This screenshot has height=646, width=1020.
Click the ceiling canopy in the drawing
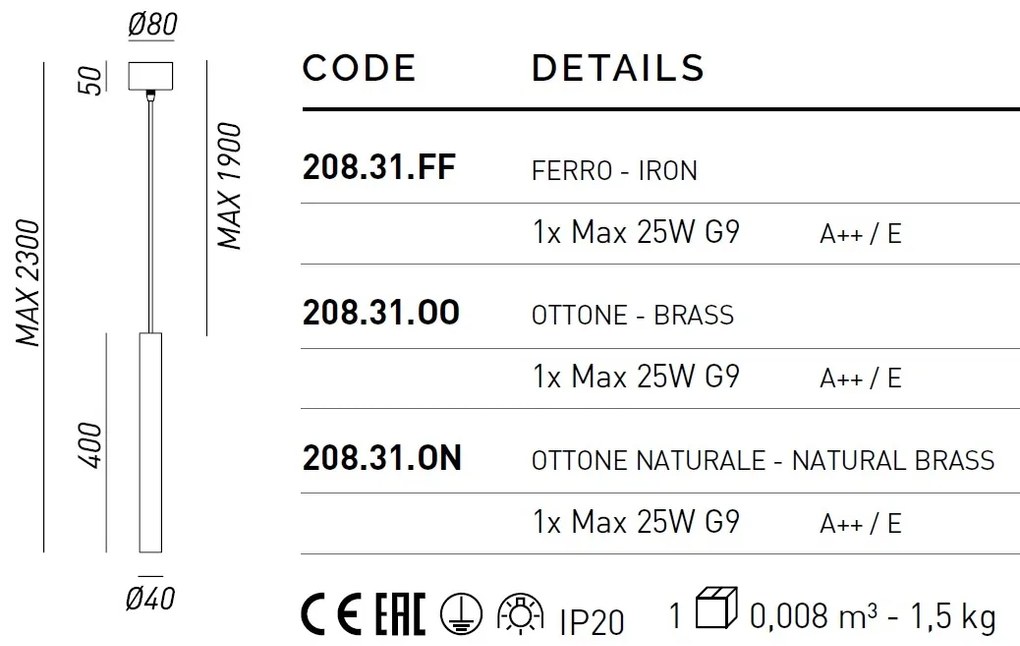(150, 75)
